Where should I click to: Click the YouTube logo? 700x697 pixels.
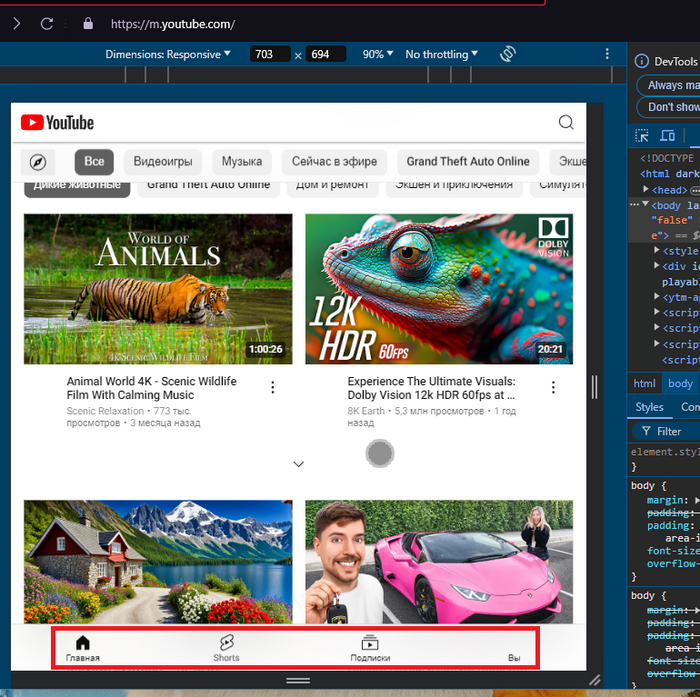point(57,123)
